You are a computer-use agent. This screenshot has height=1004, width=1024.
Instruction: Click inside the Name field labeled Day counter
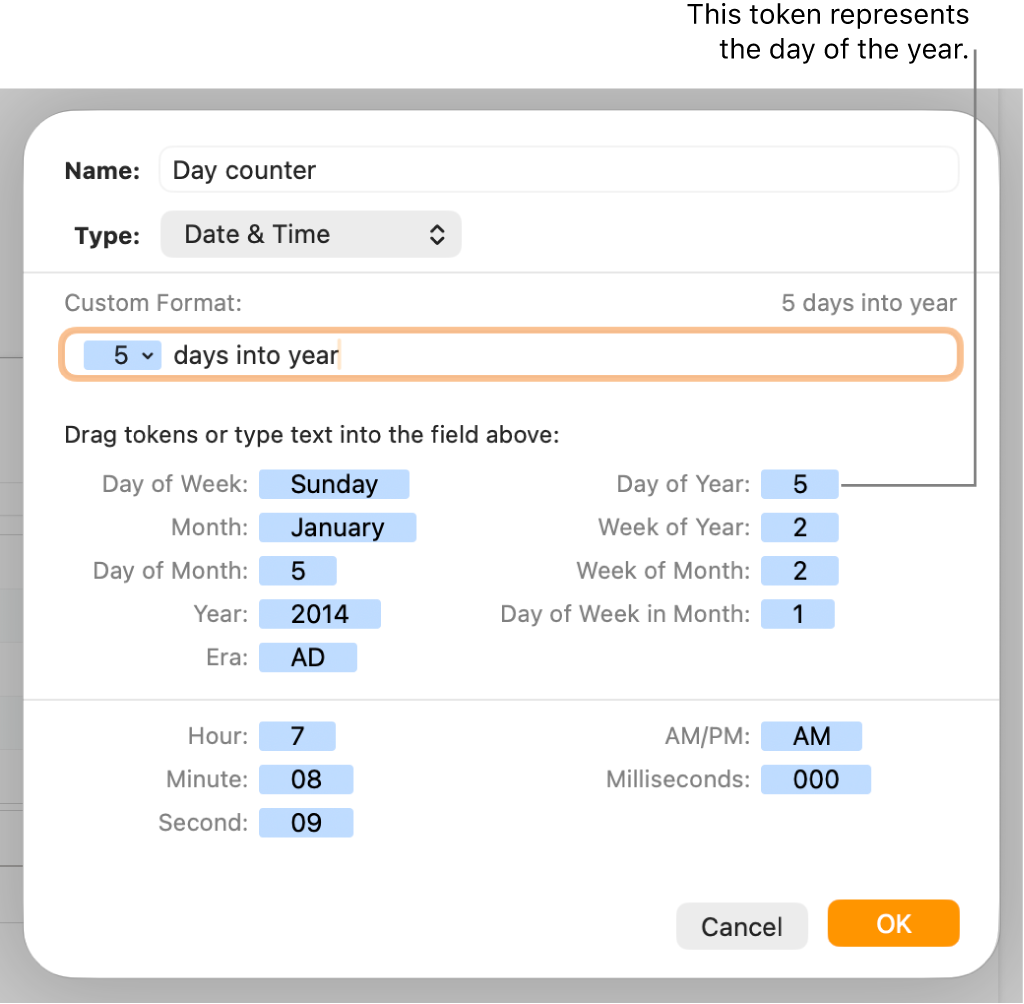pyautogui.click(x=558, y=169)
